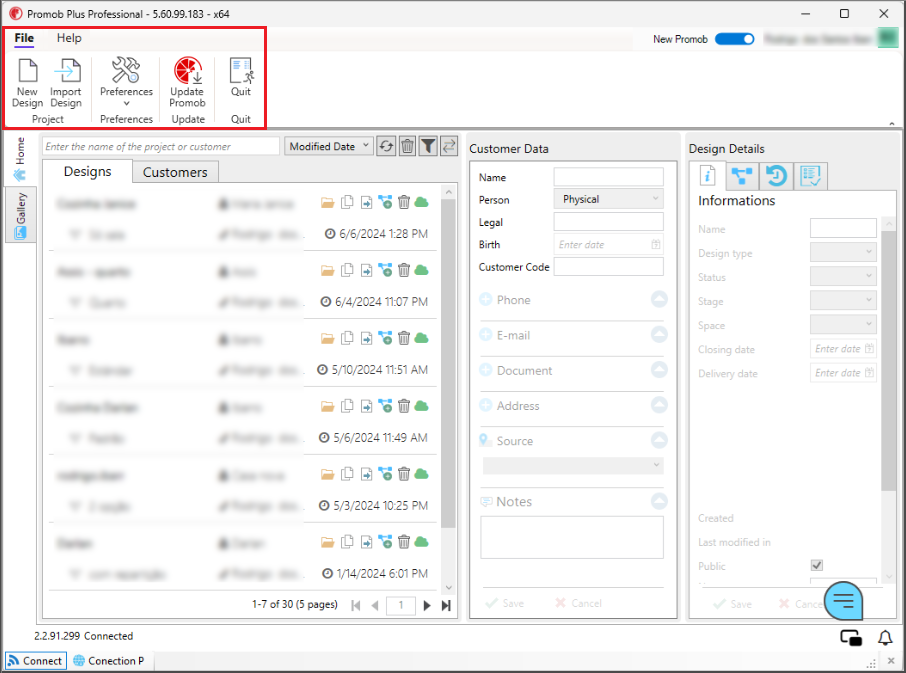Click share-tree icon for the 5/6/2024 design

pos(385,406)
